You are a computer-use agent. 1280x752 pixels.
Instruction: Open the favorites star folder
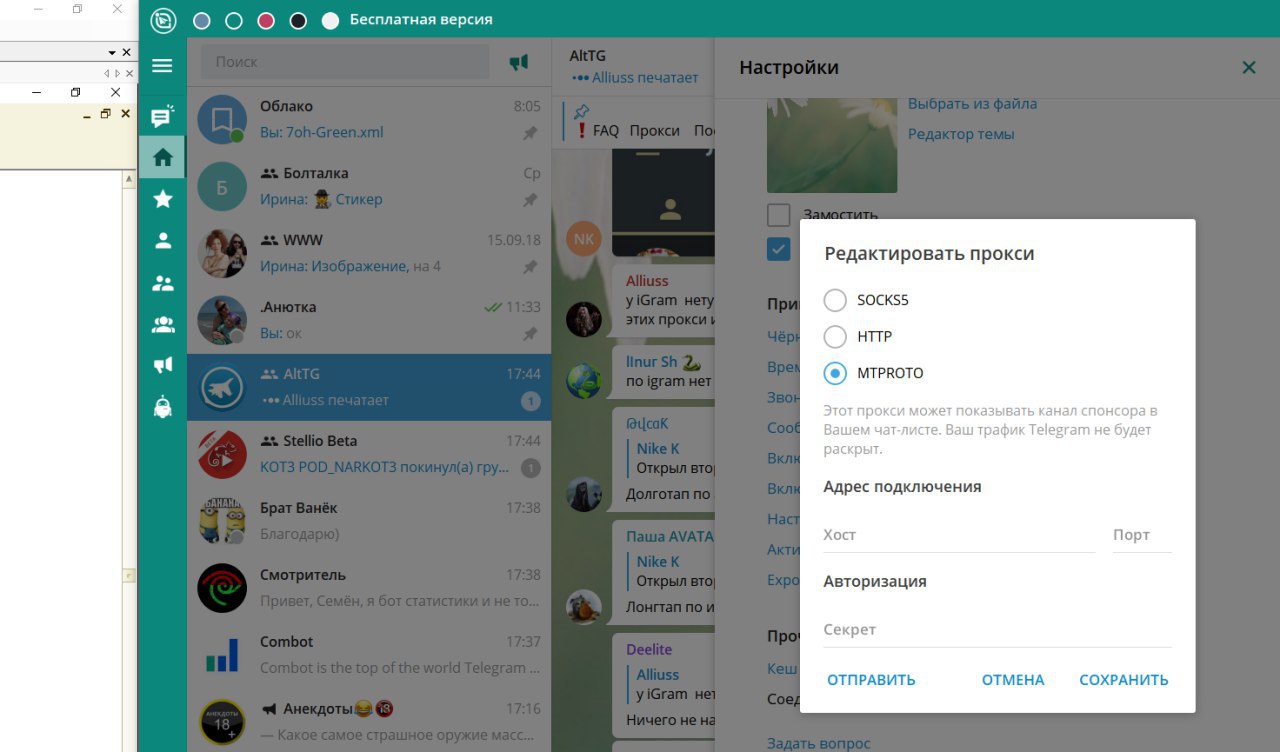[163, 199]
